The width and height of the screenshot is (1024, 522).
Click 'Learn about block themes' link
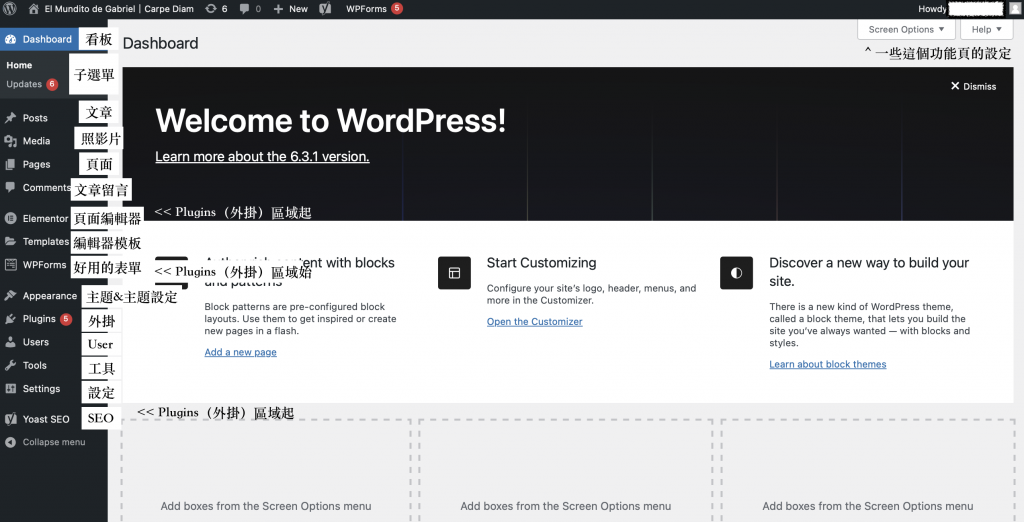[x=827, y=365]
